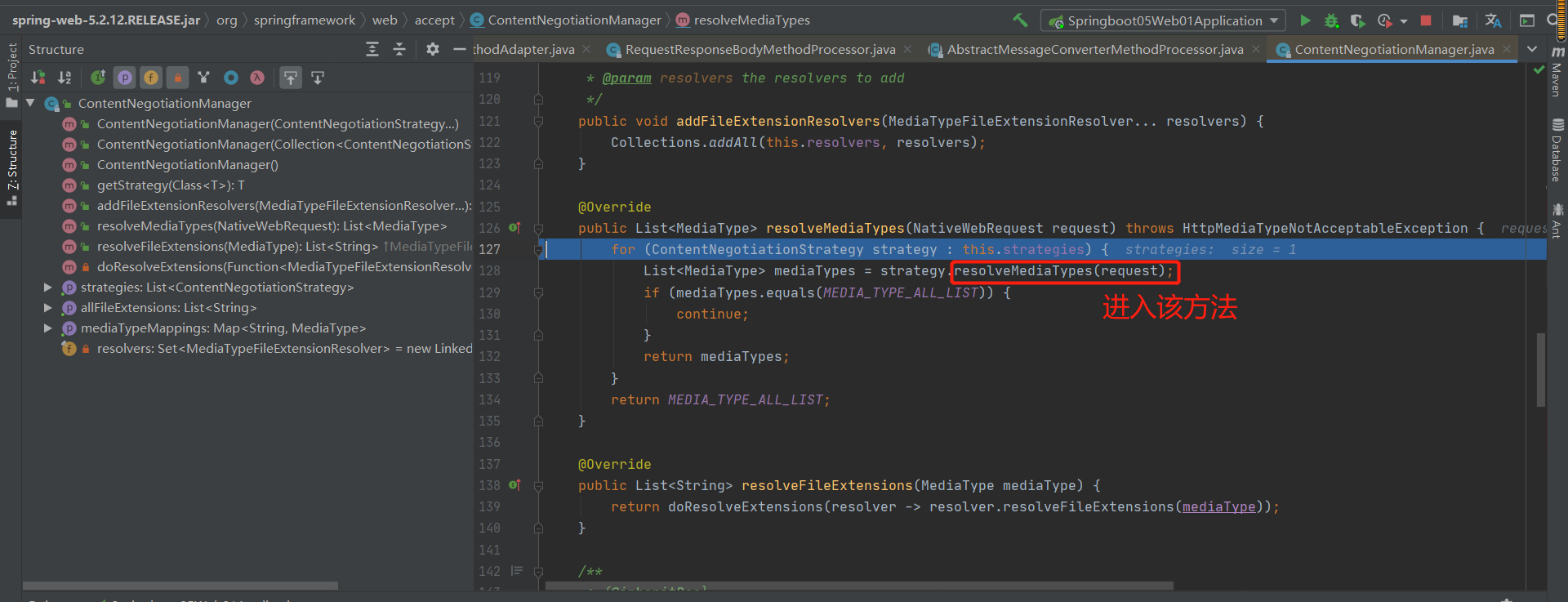Viewport: 1568px width, 602px height.
Task: Click the override gutter icon at line 138
Action: coord(514,484)
